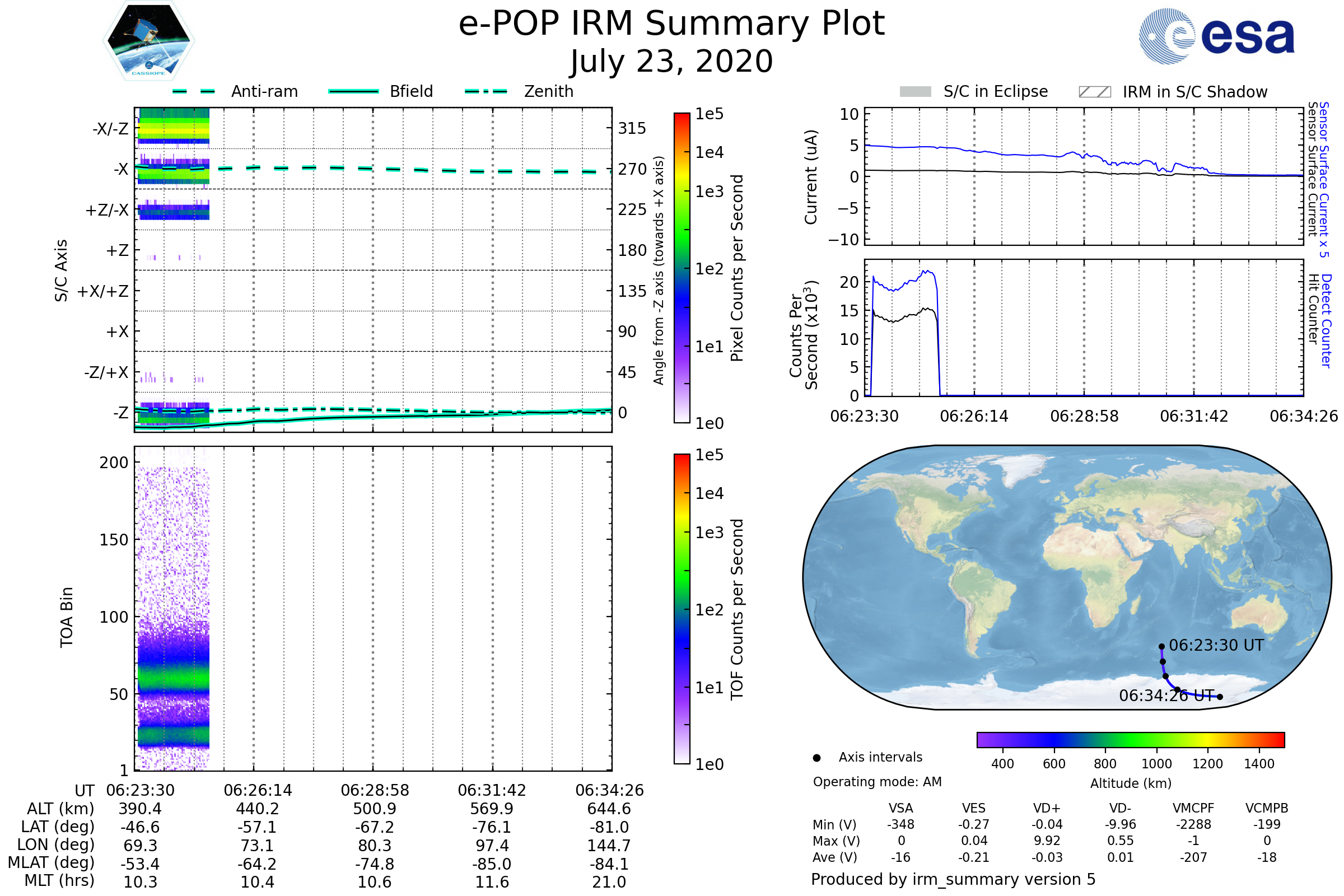Click the Bfield solid line legend marker
The height and width of the screenshot is (896, 1344).
pos(353,91)
